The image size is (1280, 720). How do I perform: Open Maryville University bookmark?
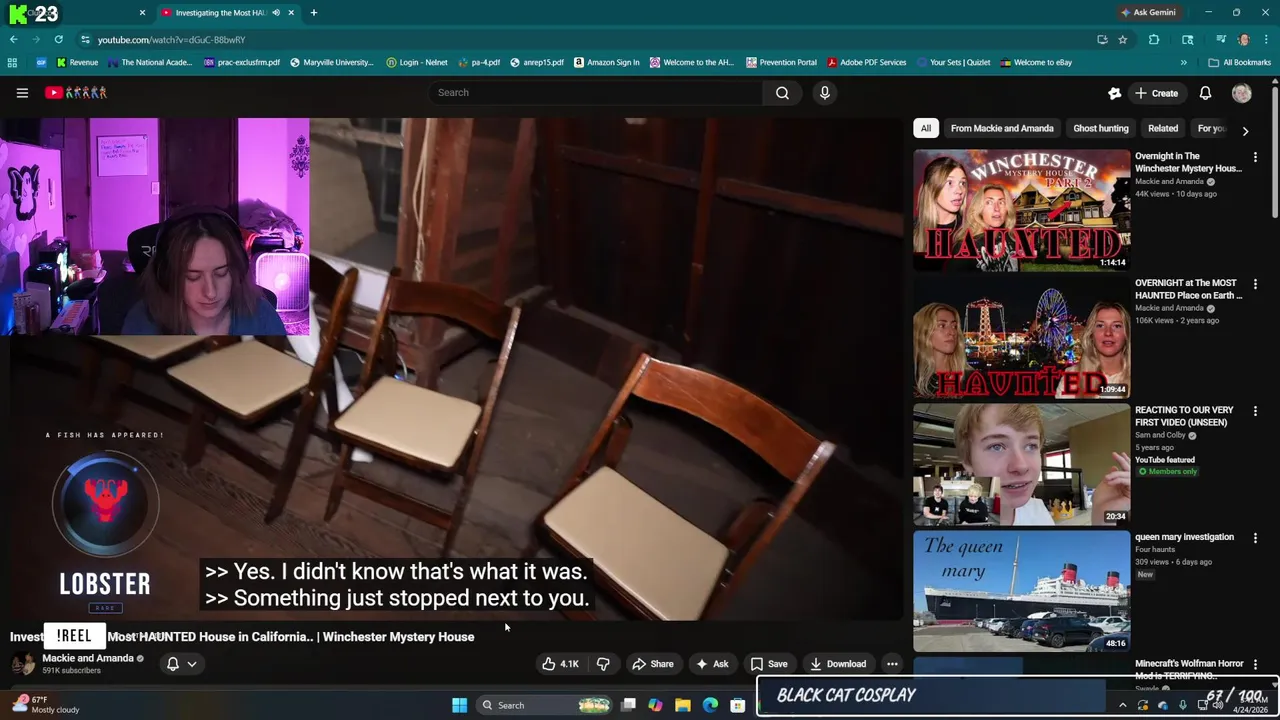tap(331, 62)
